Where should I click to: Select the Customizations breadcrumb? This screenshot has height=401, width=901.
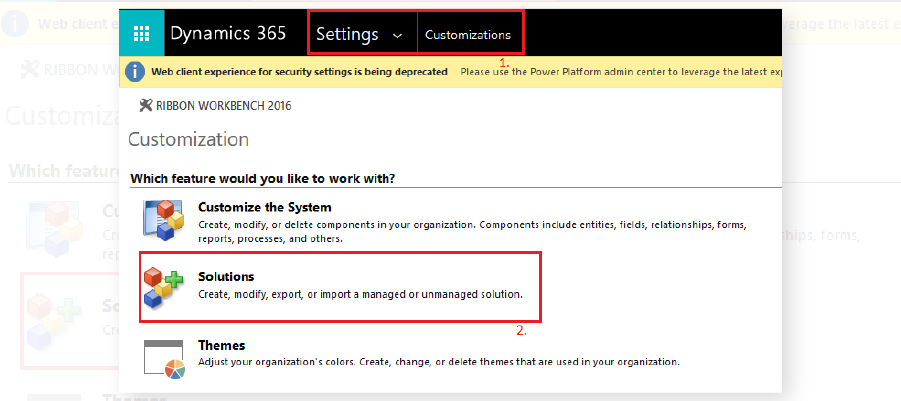click(468, 34)
